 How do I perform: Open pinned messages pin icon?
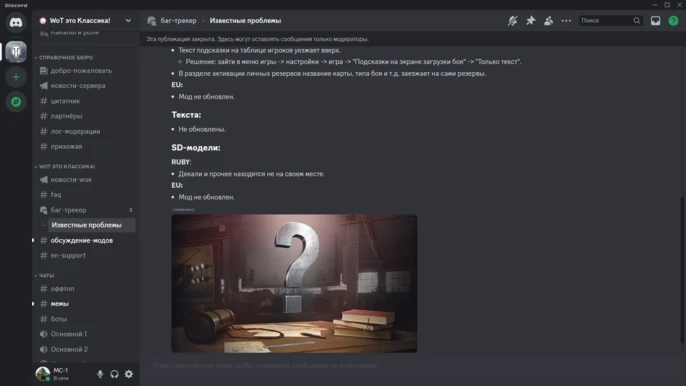531,21
